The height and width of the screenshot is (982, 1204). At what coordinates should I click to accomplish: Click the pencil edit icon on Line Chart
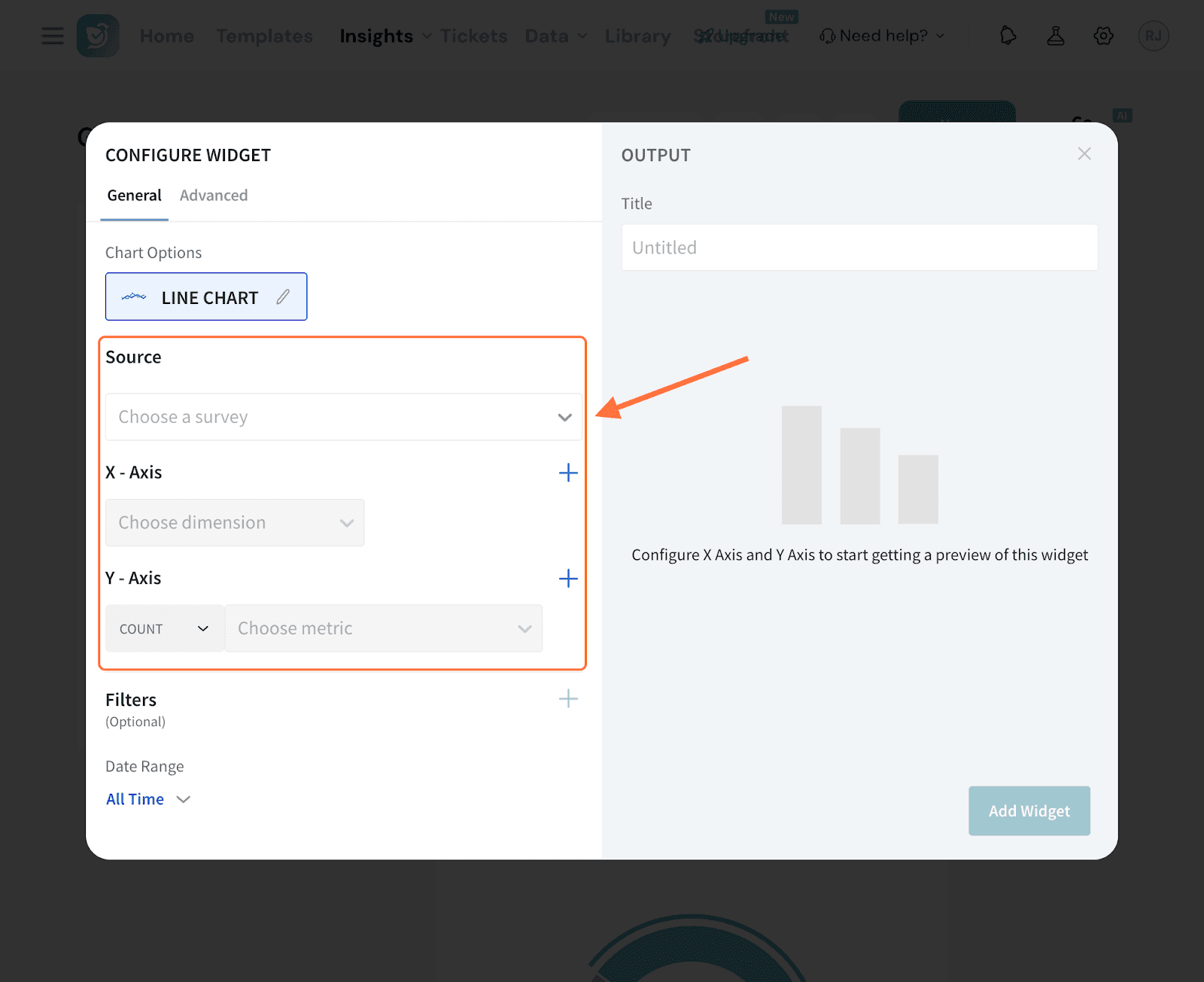click(283, 297)
